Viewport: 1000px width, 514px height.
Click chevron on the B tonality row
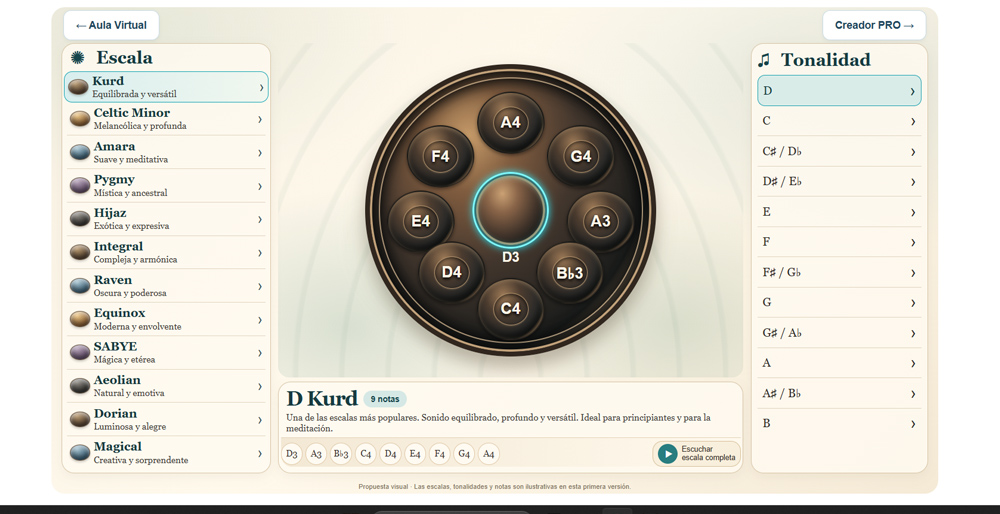click(913, 424)
